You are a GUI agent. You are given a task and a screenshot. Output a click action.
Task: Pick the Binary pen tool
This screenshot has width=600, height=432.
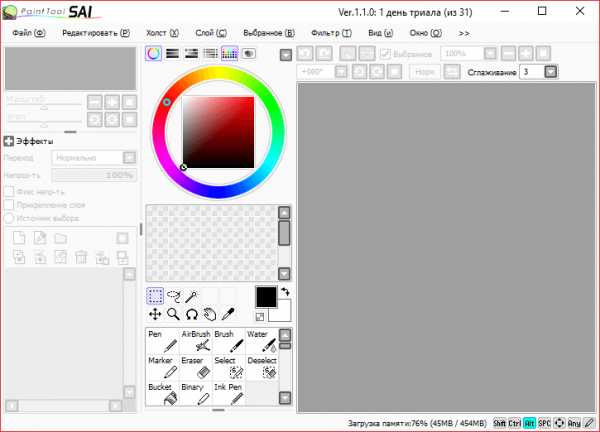point(196,393)
